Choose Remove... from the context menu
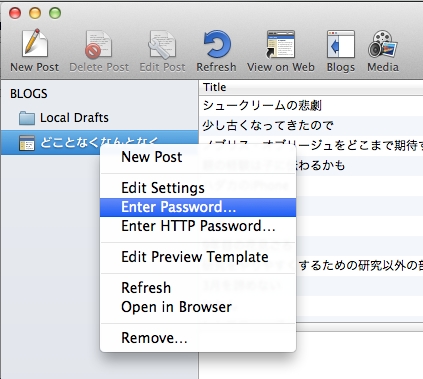 [198, 338]
